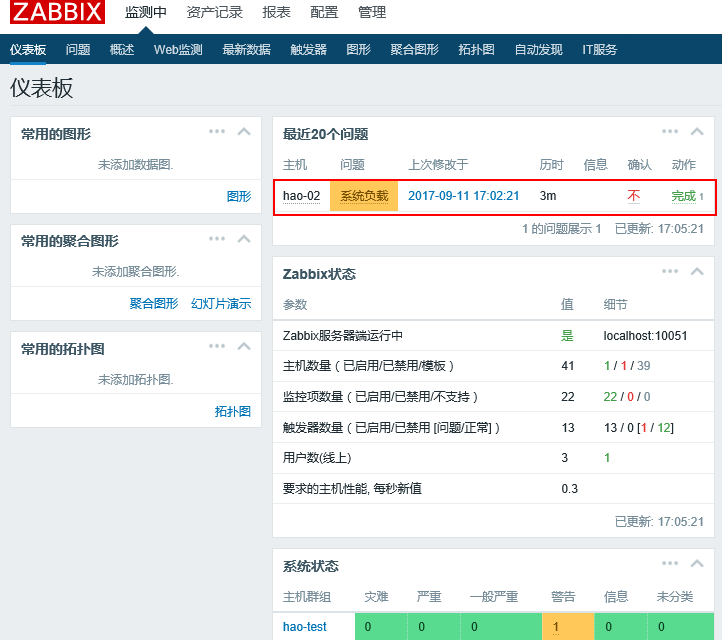Click the 未添加数据图 message
This screenshot has height=640, width=722.
pos(135,164)
